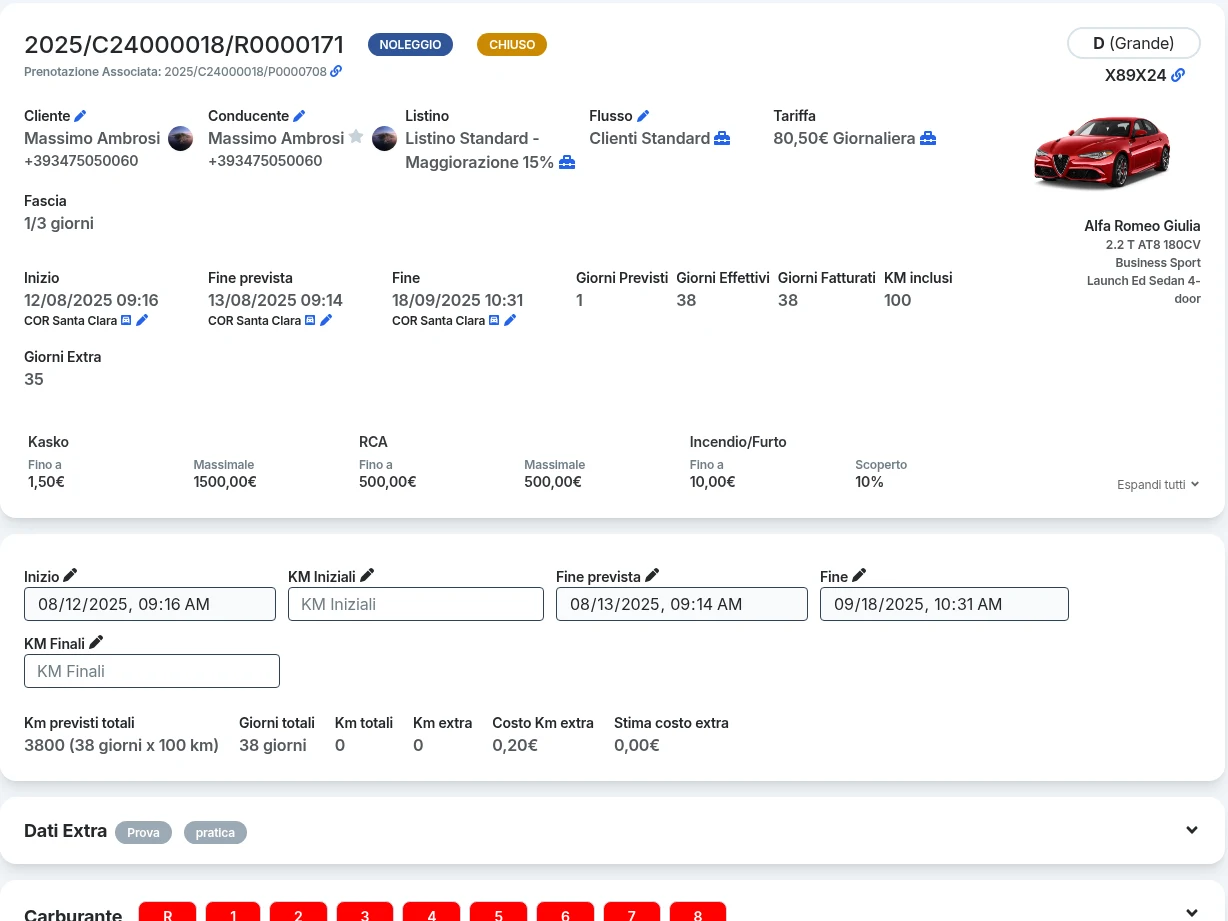
Task: Click the briefcase icon beside Clienti Standard
Action: tap(722, 138)
